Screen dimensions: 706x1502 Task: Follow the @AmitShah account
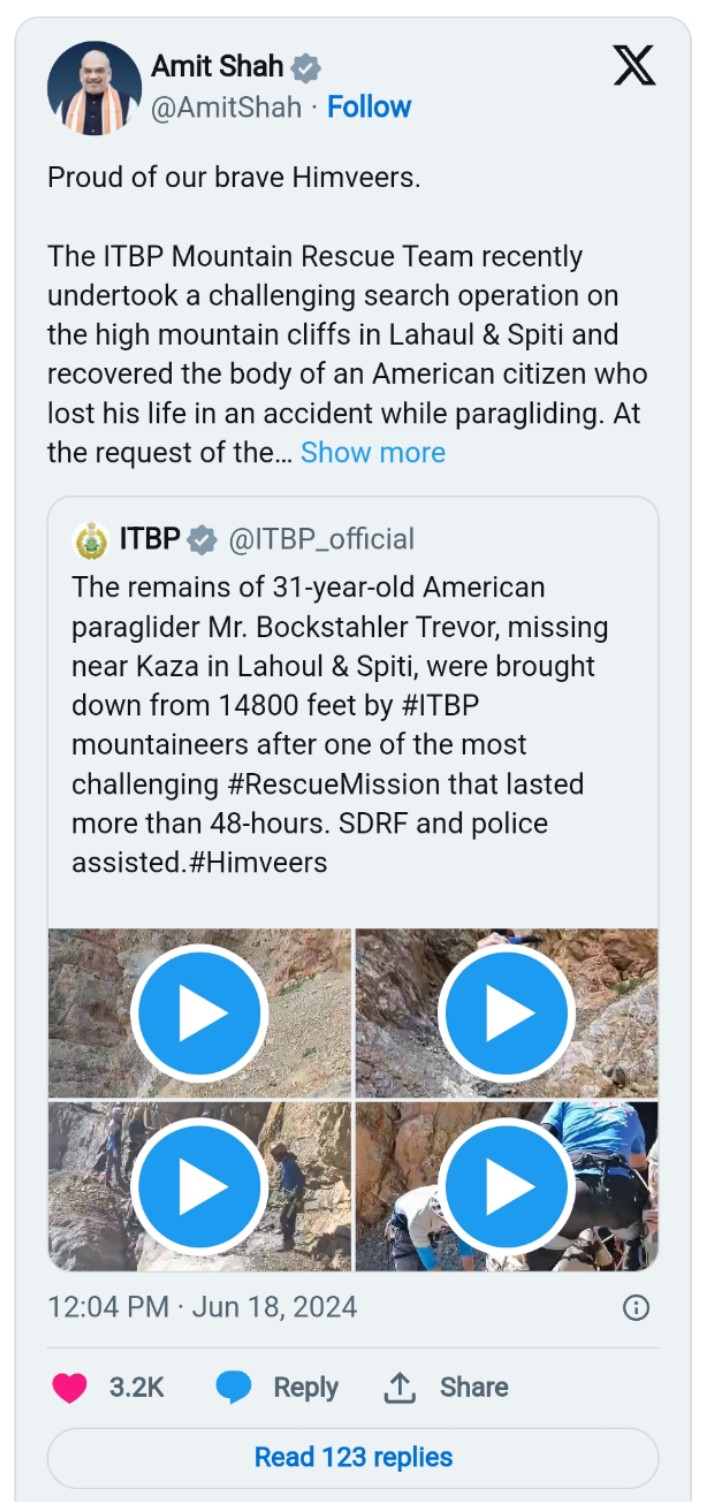369,107
